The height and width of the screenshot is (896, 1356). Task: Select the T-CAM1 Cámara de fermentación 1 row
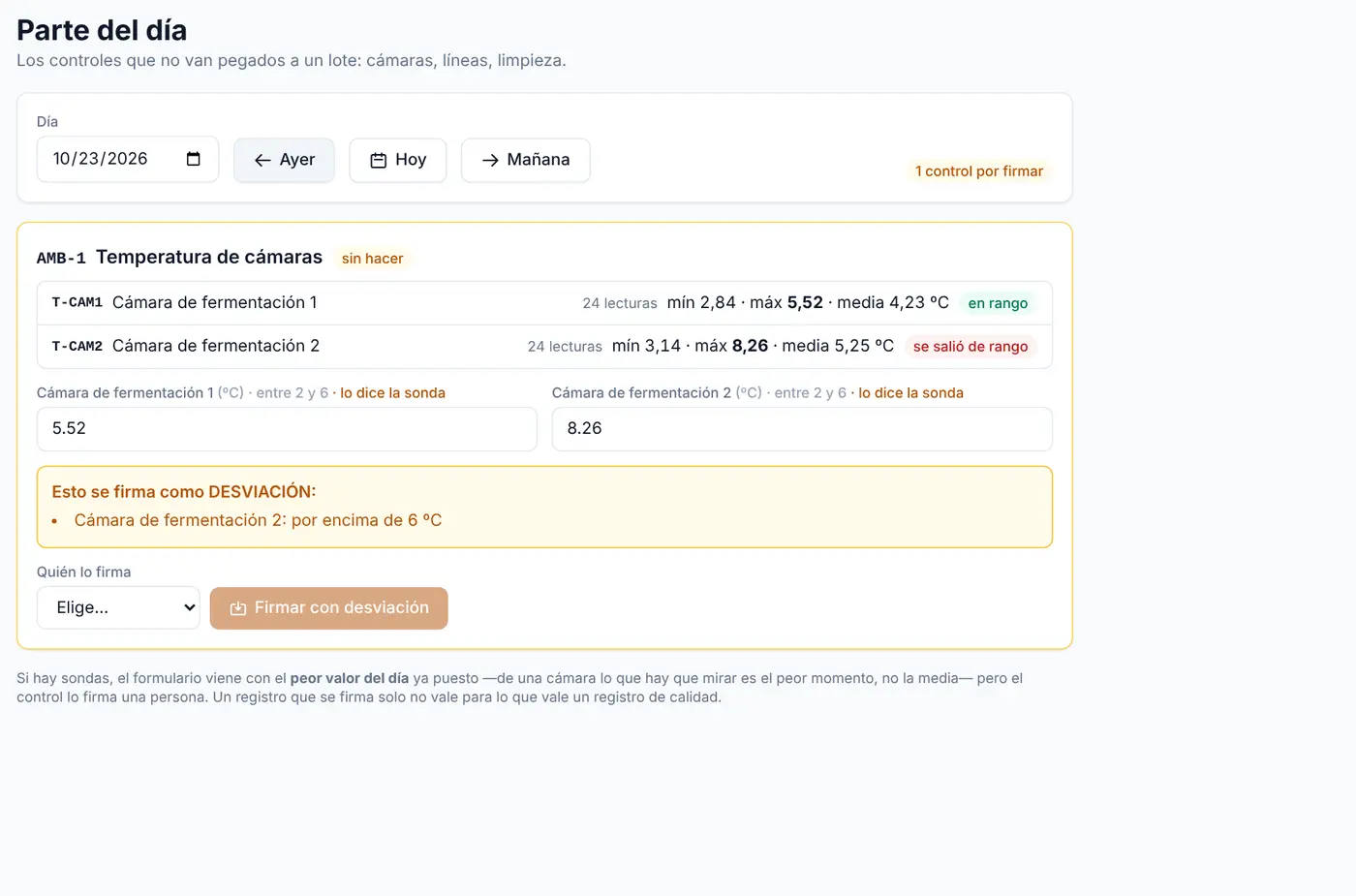click(x=544, y=303)
